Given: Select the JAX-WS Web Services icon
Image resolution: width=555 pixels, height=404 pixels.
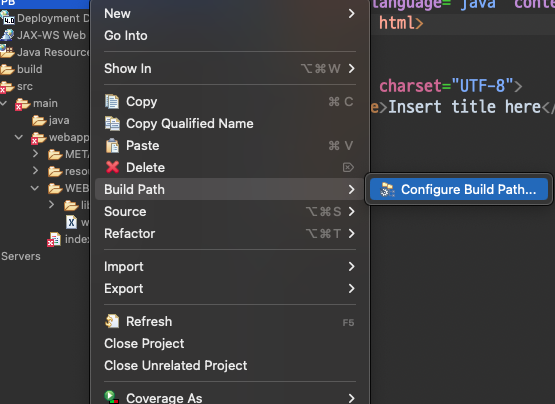Looking at the screenshot, I should click(7, 35).
